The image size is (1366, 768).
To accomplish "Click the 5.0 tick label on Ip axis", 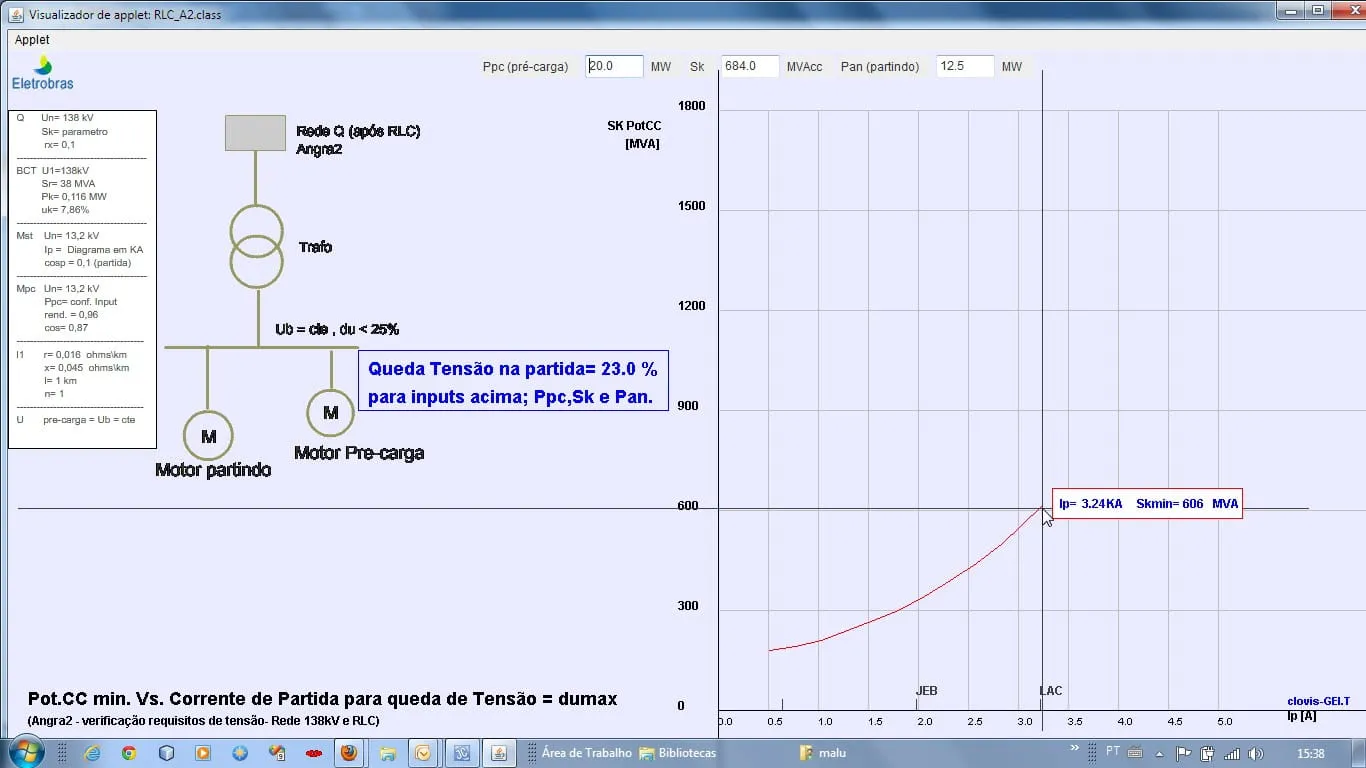I will pos(1225,721).
